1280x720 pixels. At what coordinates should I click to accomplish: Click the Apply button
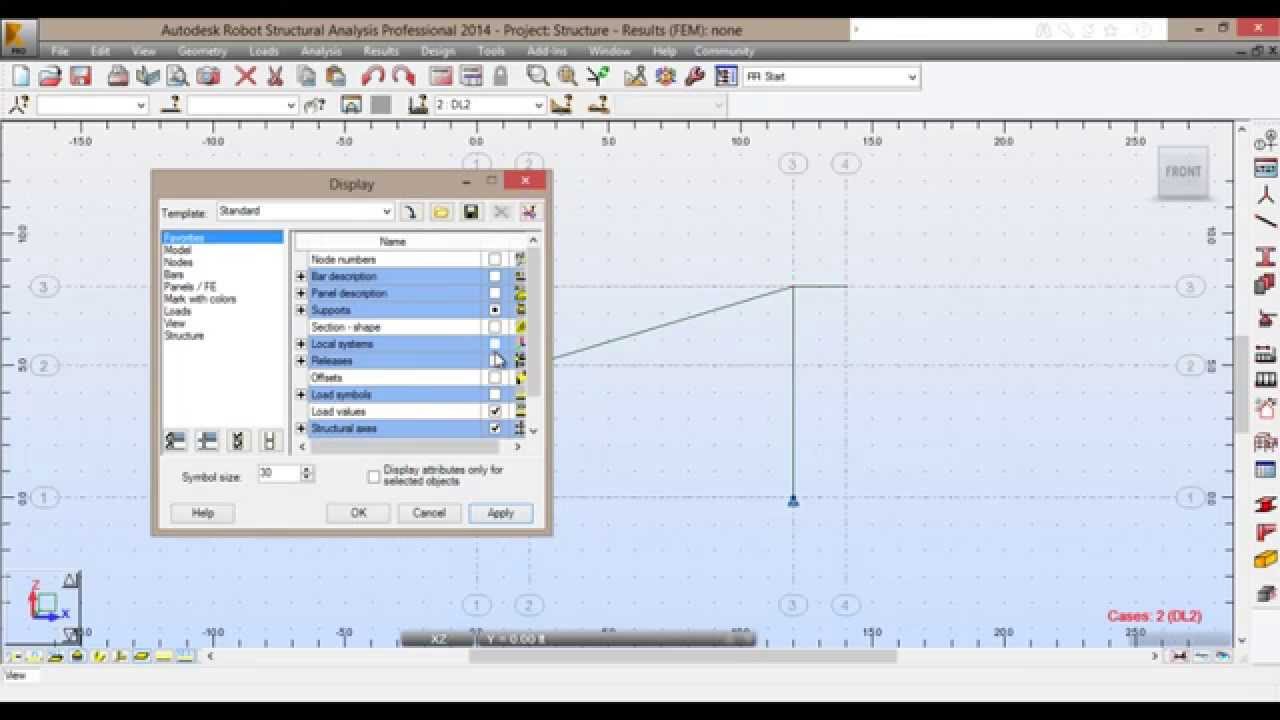coord(501,513)
